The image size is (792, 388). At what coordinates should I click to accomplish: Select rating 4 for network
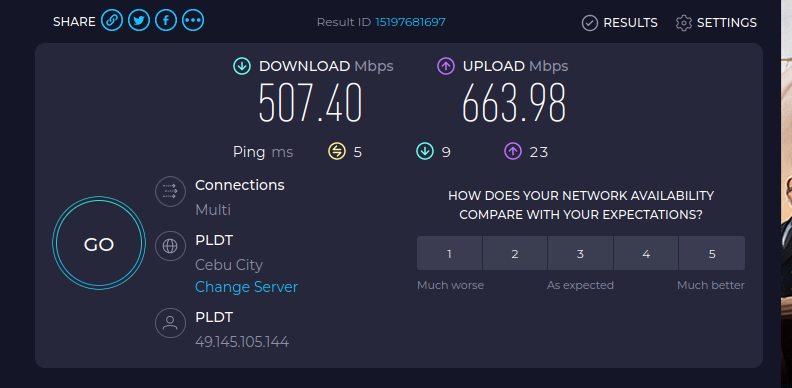pyautogui.click(x=646, y=253)
